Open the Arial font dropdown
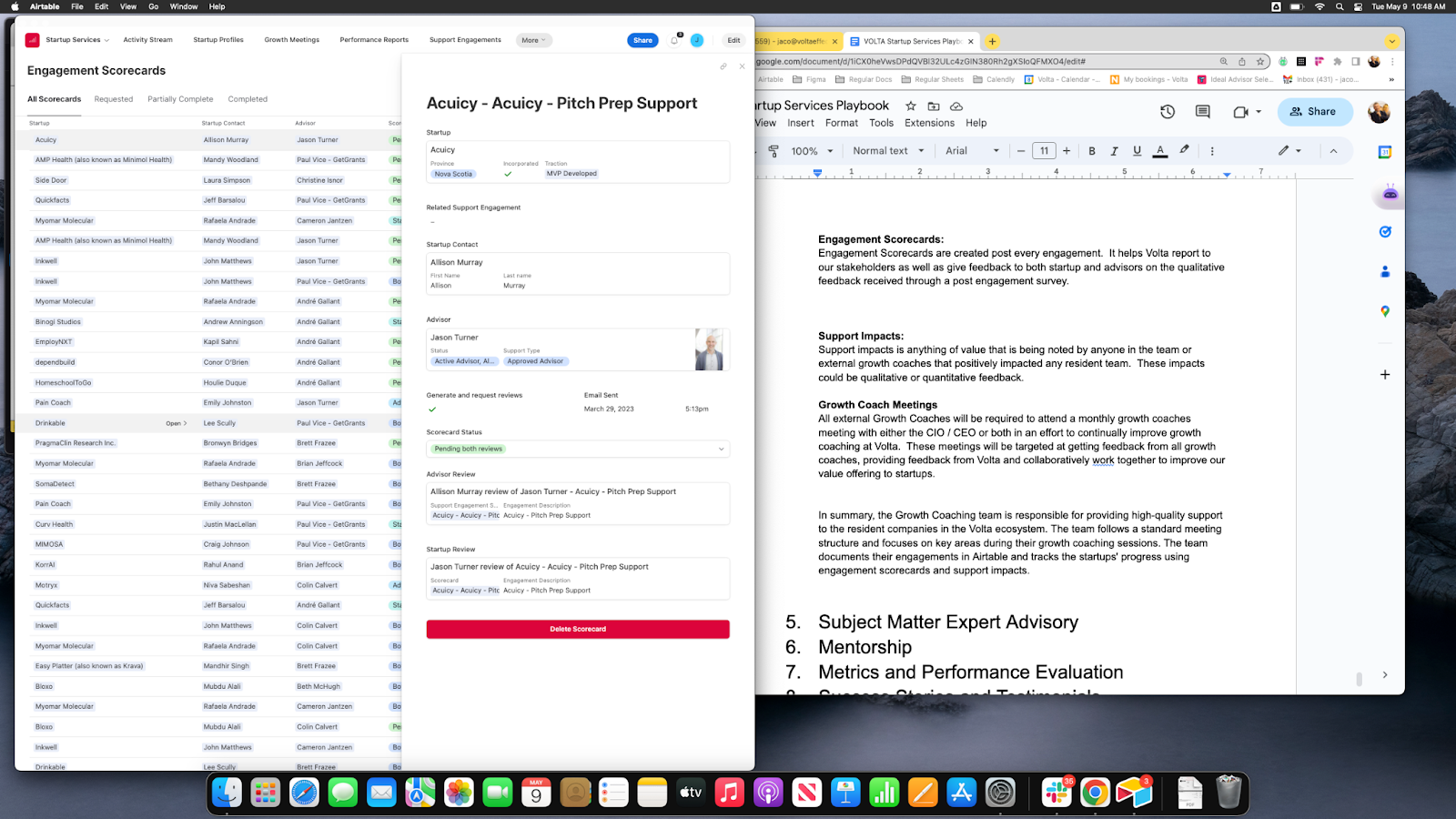Viewport: 1456px width, 819px height. point(972,151)
